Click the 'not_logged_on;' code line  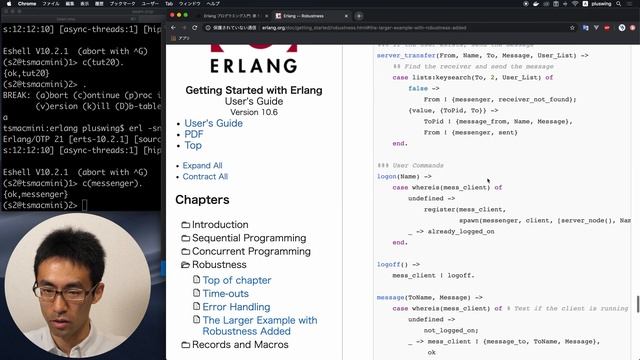tap(451, 331)
